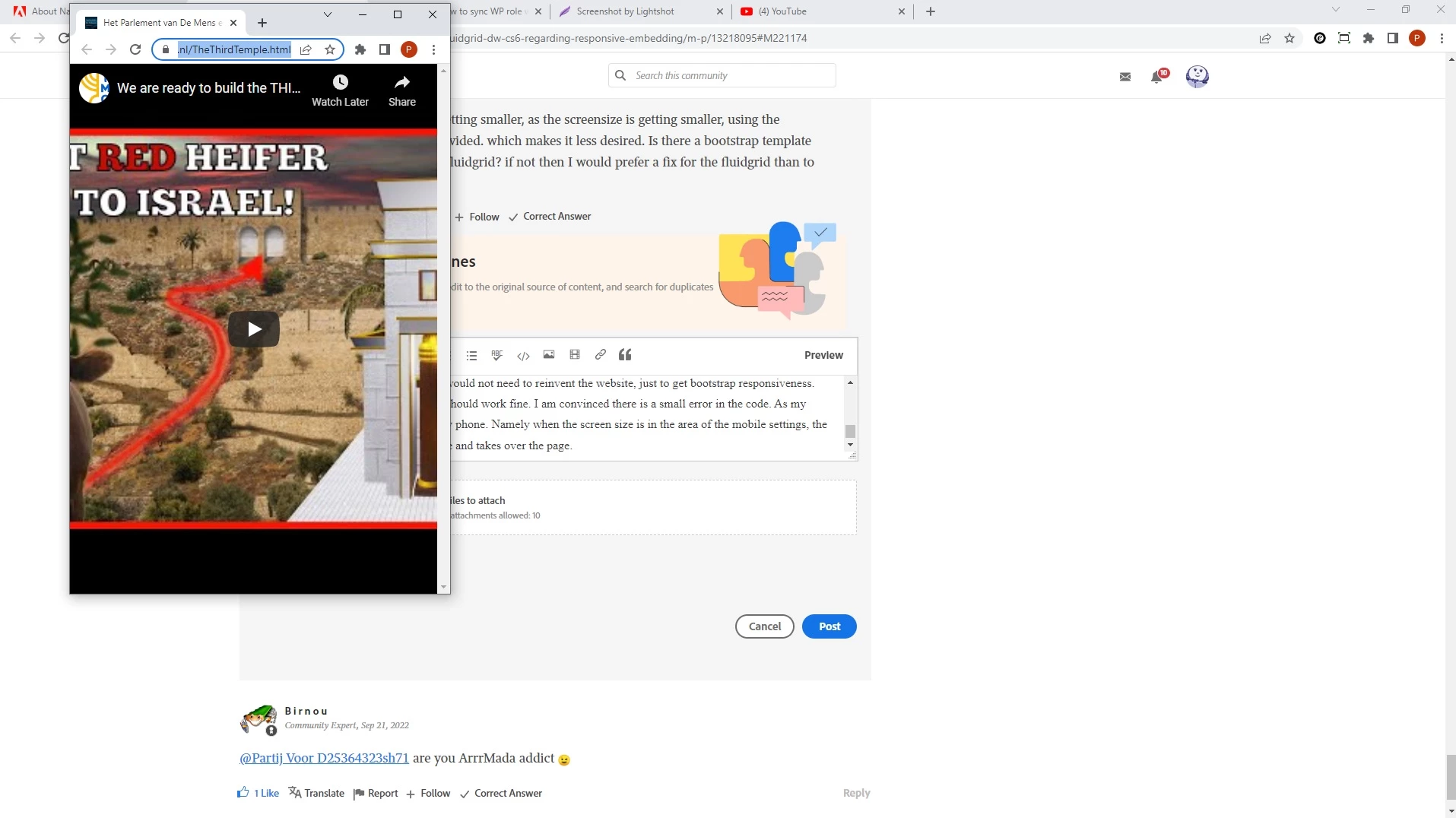Switch to Het Parlement van De Mens tab
The image size is (1456, 818).
click(x=162, y=23)
